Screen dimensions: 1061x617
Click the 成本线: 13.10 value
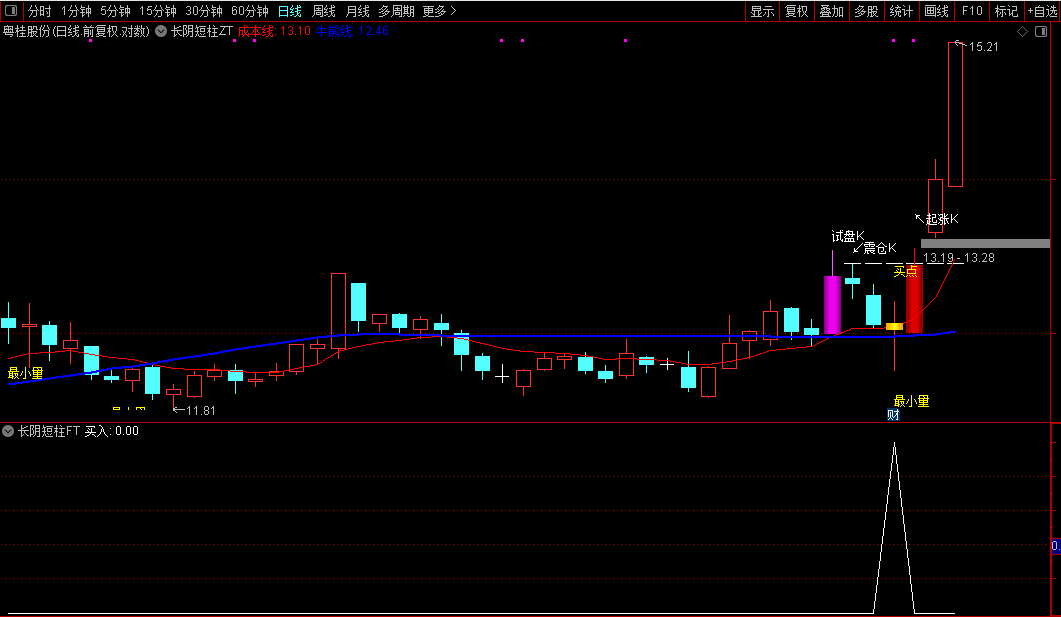click(x=274, y=31)
